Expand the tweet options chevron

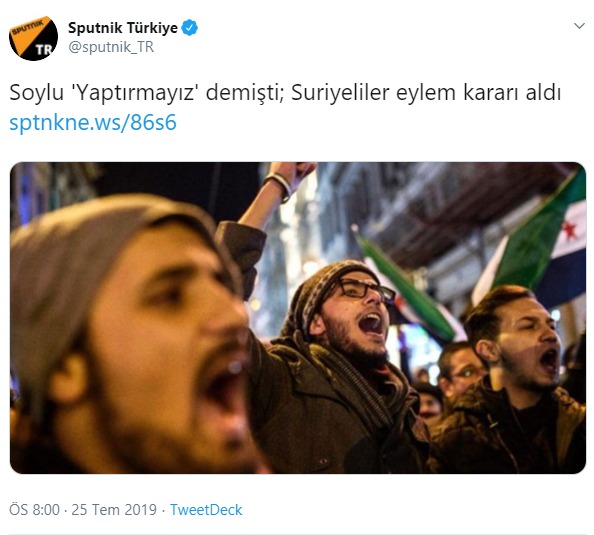click(x=579, y=26)
